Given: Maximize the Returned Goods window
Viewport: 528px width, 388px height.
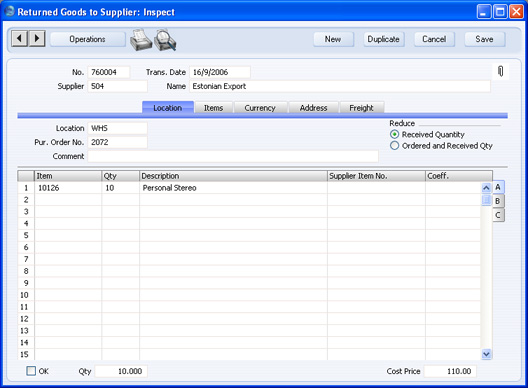Looking at the screenshot, I should [500, 12].
